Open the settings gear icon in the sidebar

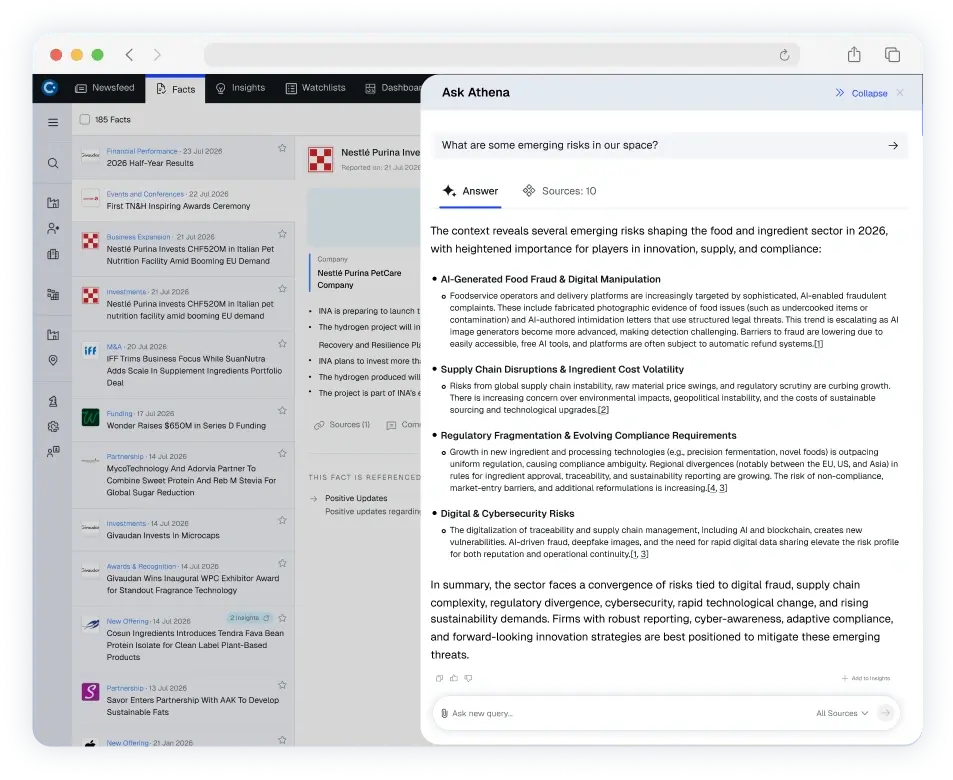pyautogui.click(x=53, y=427)
